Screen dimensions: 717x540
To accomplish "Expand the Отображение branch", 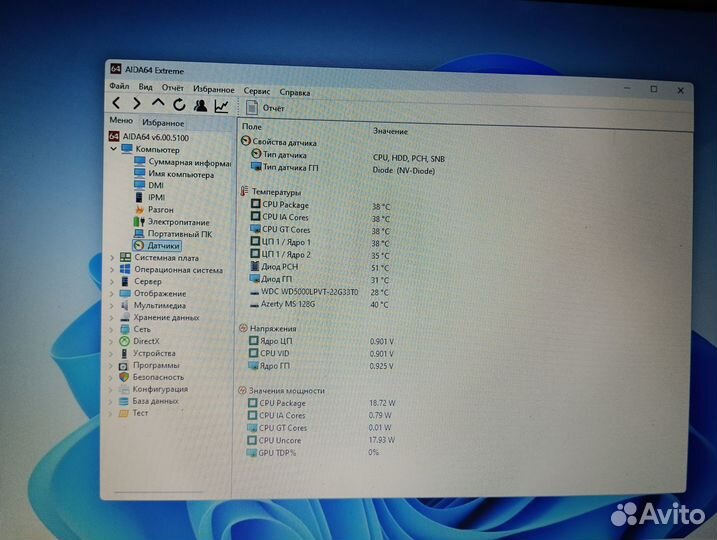I will 112,294.
